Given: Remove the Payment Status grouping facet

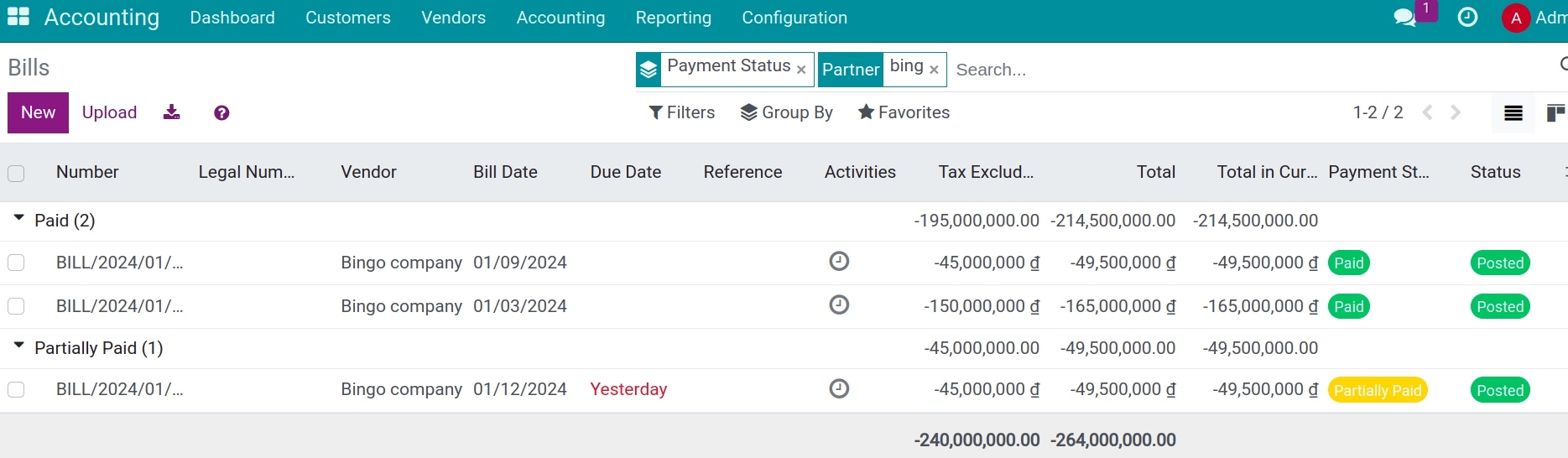Looking at the screenshot, I should coord(801,70).
